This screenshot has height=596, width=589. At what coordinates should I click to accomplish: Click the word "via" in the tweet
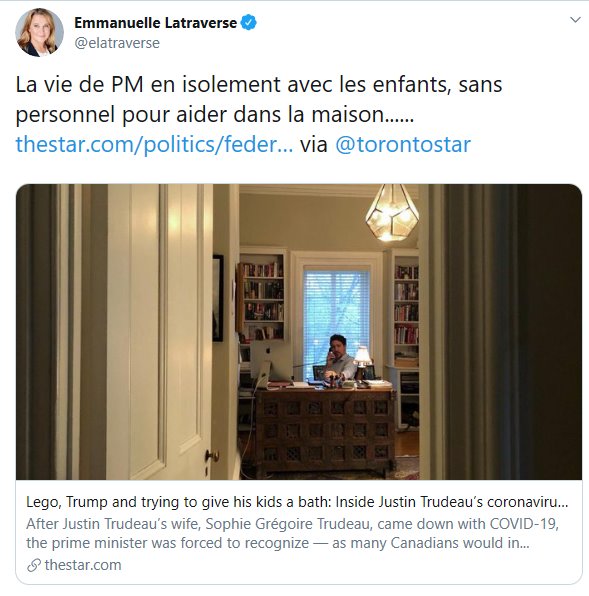[x=314, y=145]
